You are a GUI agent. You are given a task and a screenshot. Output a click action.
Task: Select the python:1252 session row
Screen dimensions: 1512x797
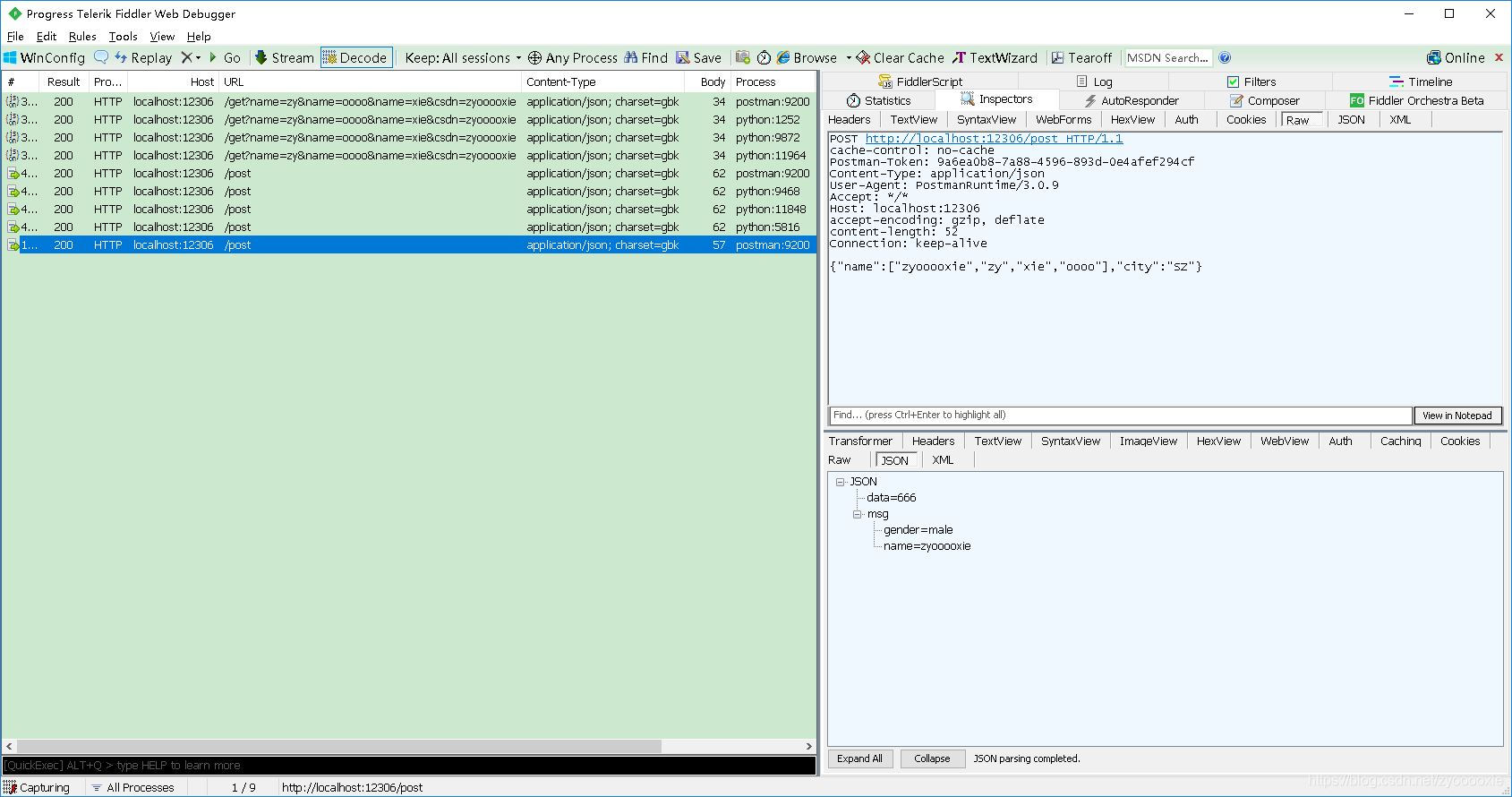(408, 119)
